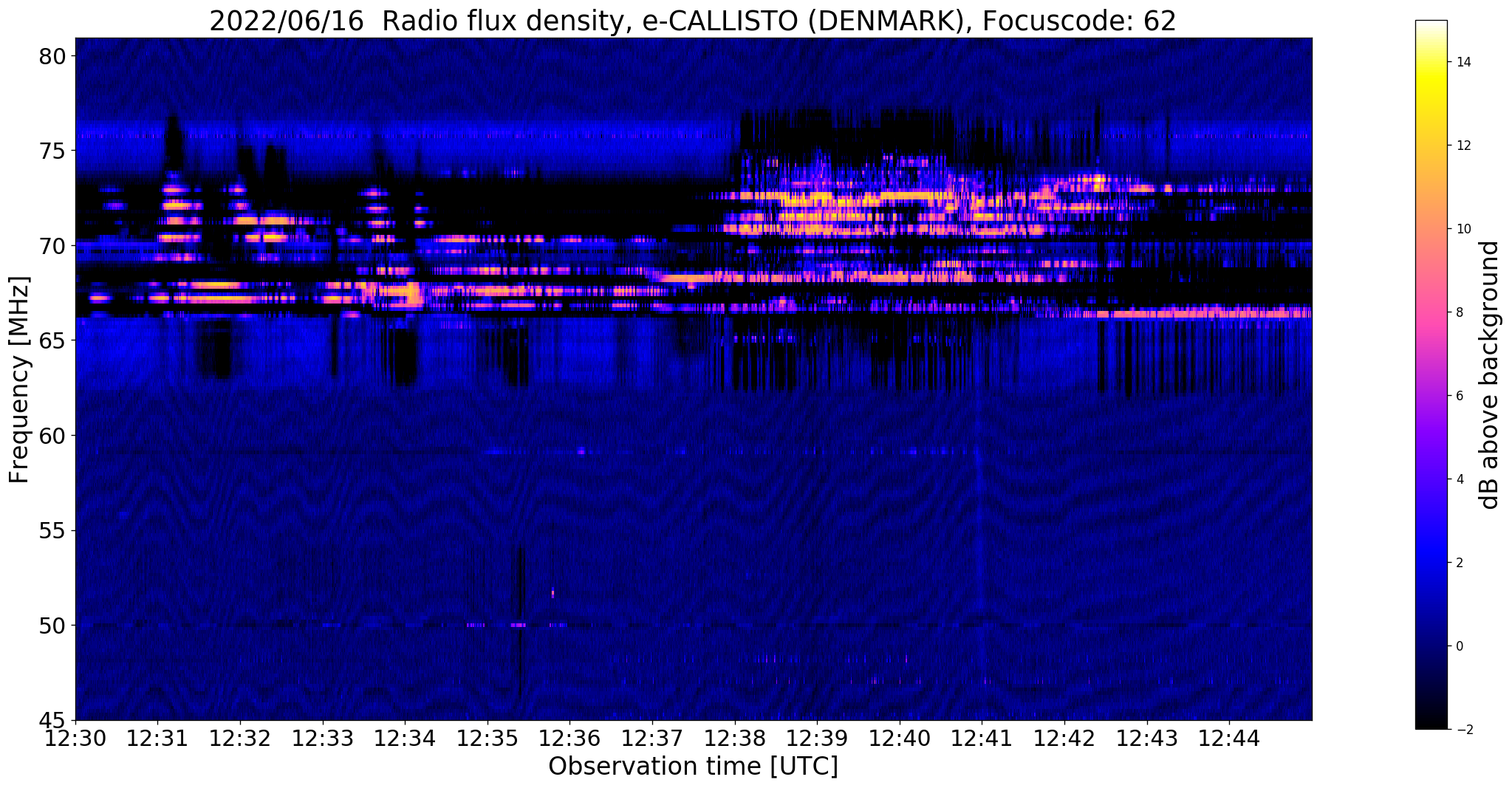The height and width of the screenshot is (788, 1512).
Task: Click the 14 value on the colorbar
Action: [x=1462, y=62]
